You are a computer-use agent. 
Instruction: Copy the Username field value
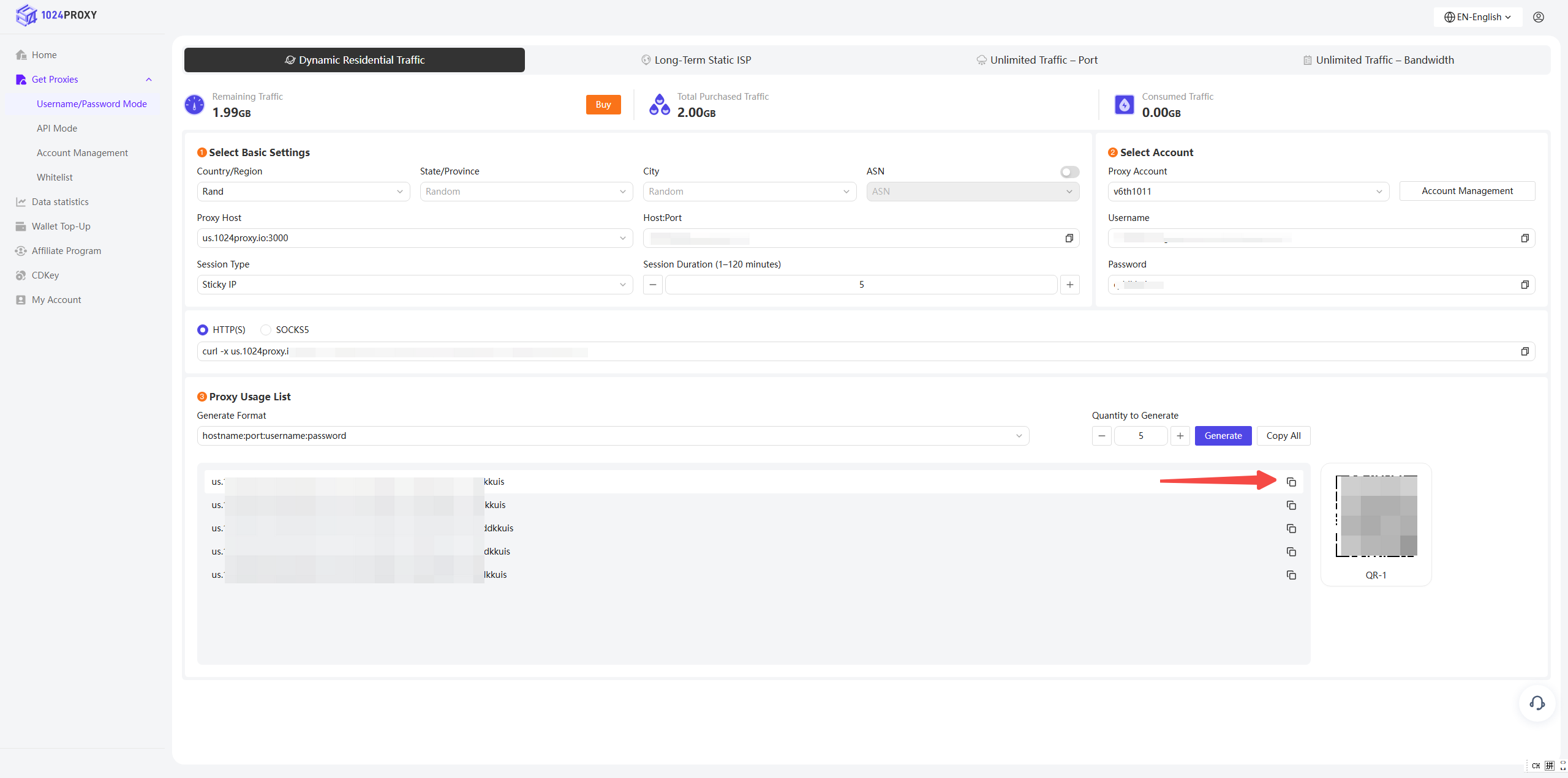(1525, 238)
